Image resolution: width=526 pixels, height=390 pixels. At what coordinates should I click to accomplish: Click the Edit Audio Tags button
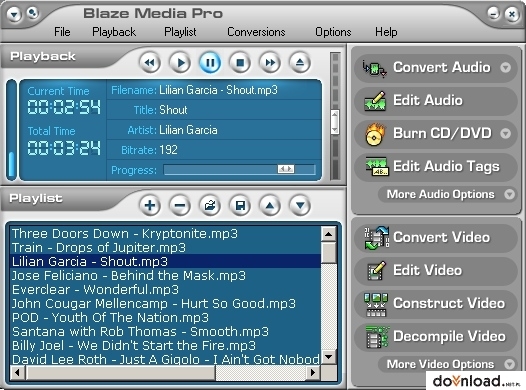click(435, 167)
